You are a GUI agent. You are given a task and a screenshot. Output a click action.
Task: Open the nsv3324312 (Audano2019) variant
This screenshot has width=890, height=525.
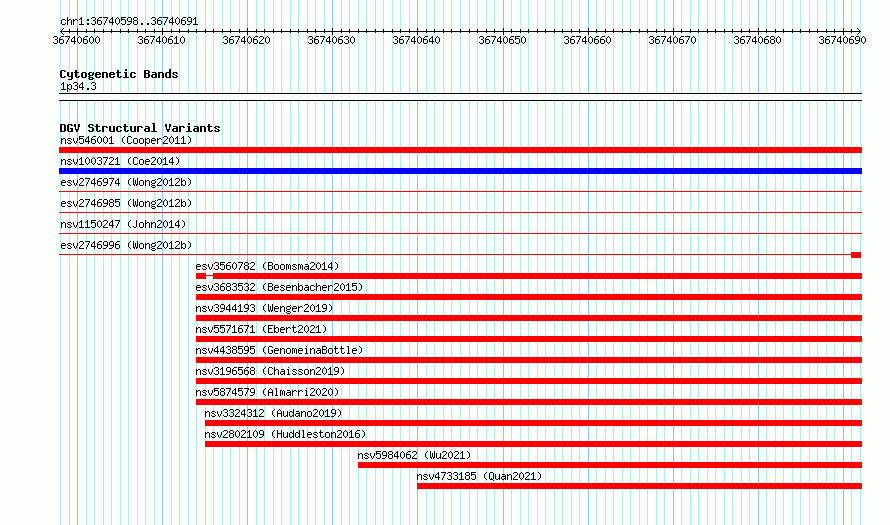[274, 413]
